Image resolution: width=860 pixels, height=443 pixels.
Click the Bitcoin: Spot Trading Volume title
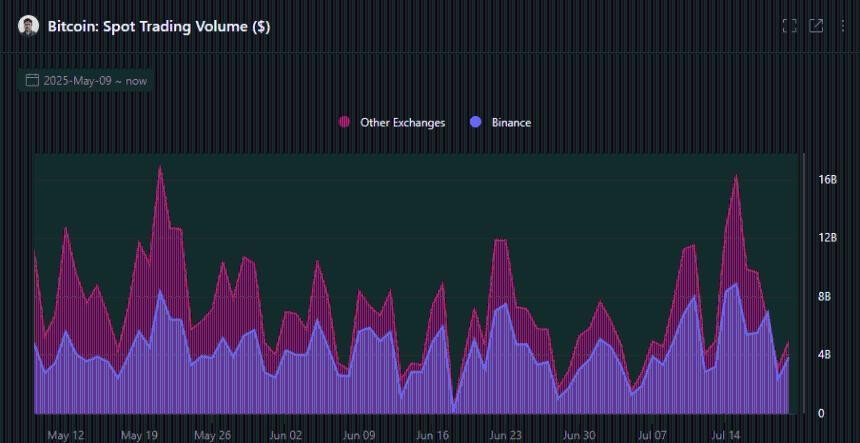159,26
